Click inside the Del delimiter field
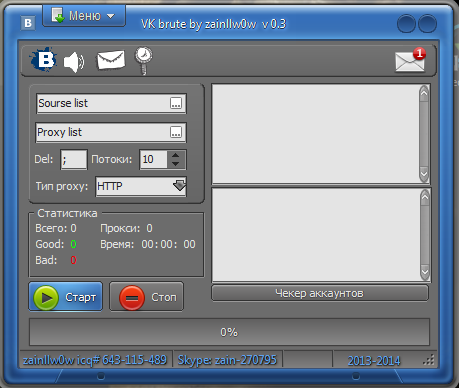 (74, 160)
